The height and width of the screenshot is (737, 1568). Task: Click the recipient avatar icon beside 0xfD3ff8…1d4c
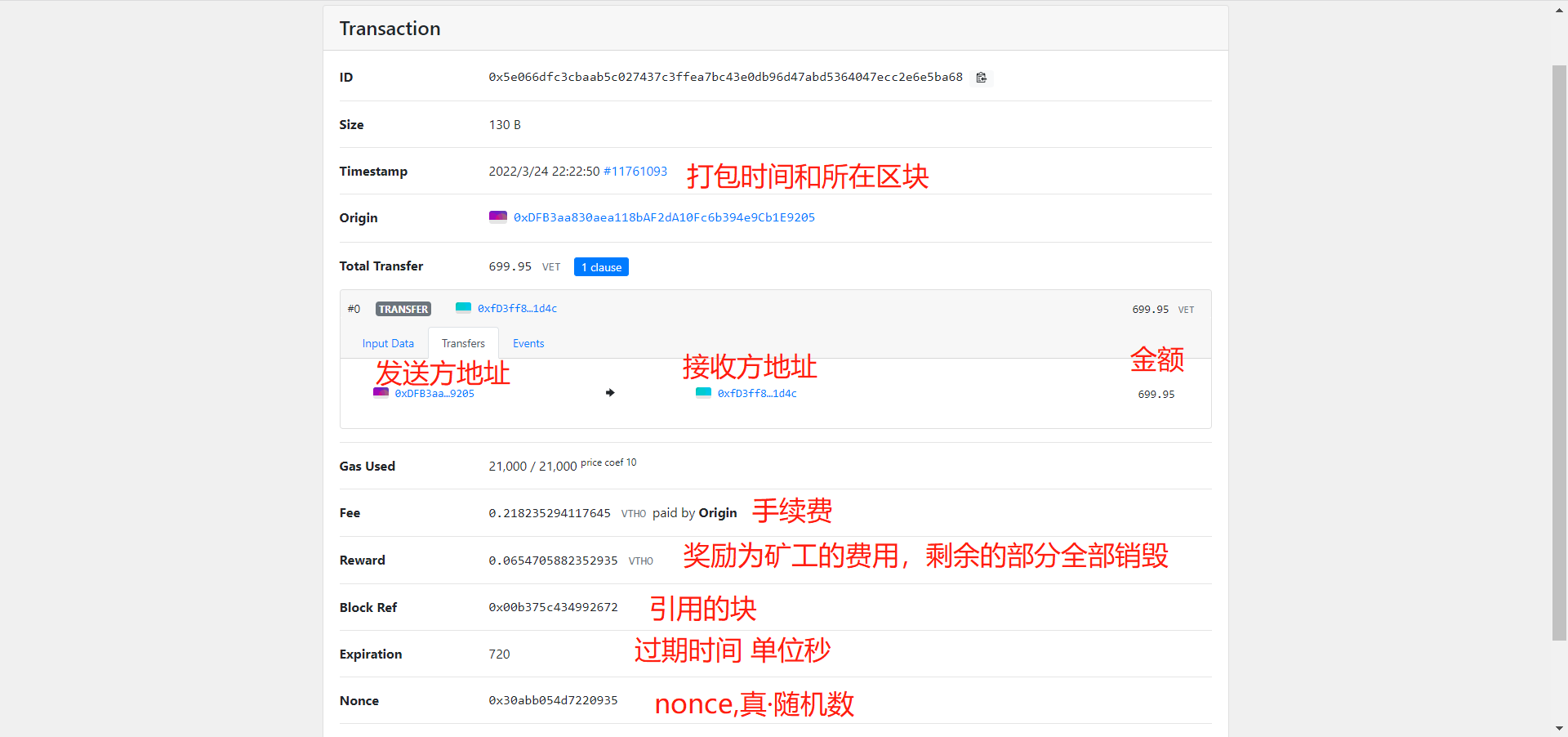(703, 392)
